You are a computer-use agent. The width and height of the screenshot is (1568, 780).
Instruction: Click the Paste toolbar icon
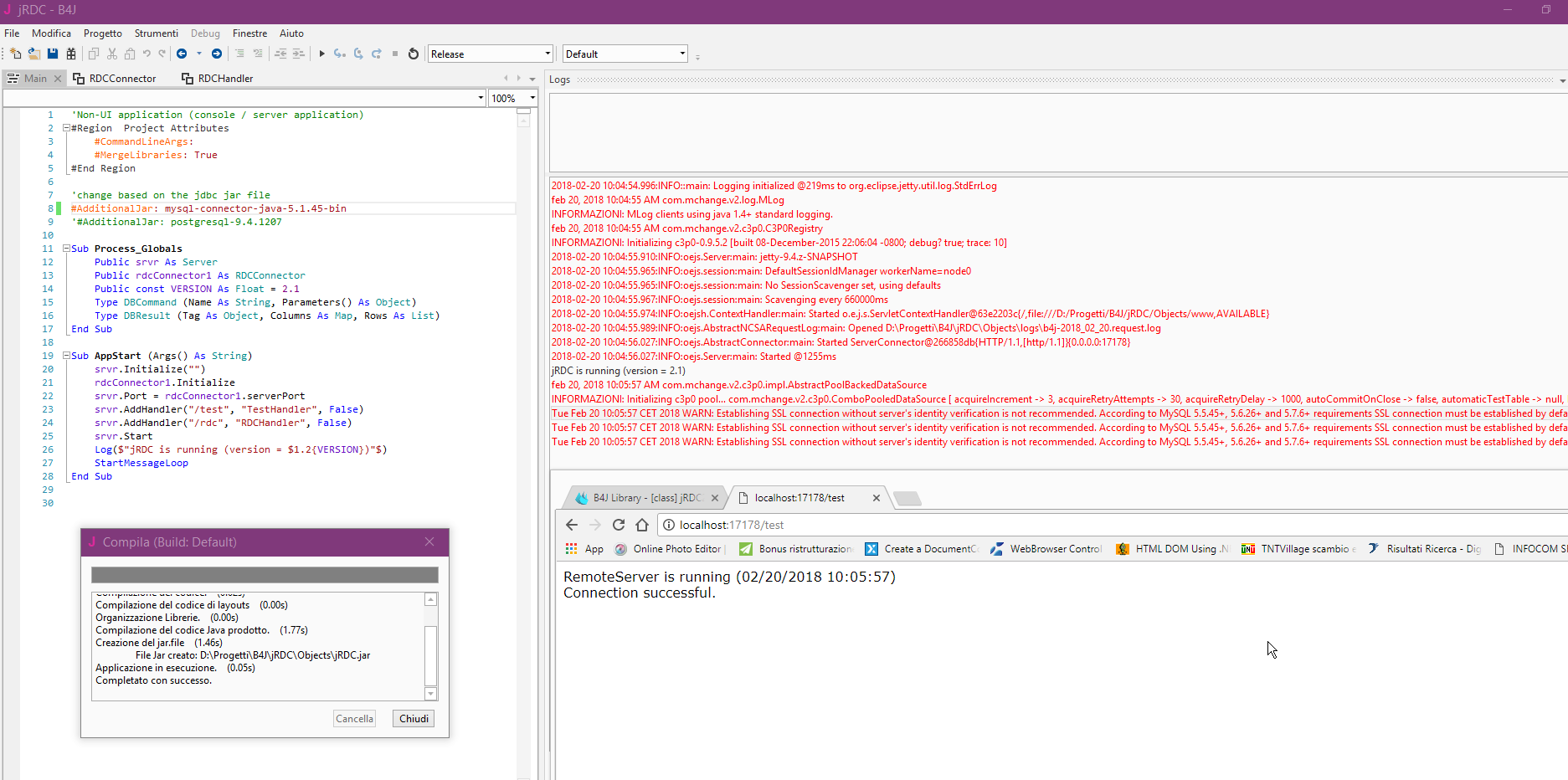[x=130, y=54]
